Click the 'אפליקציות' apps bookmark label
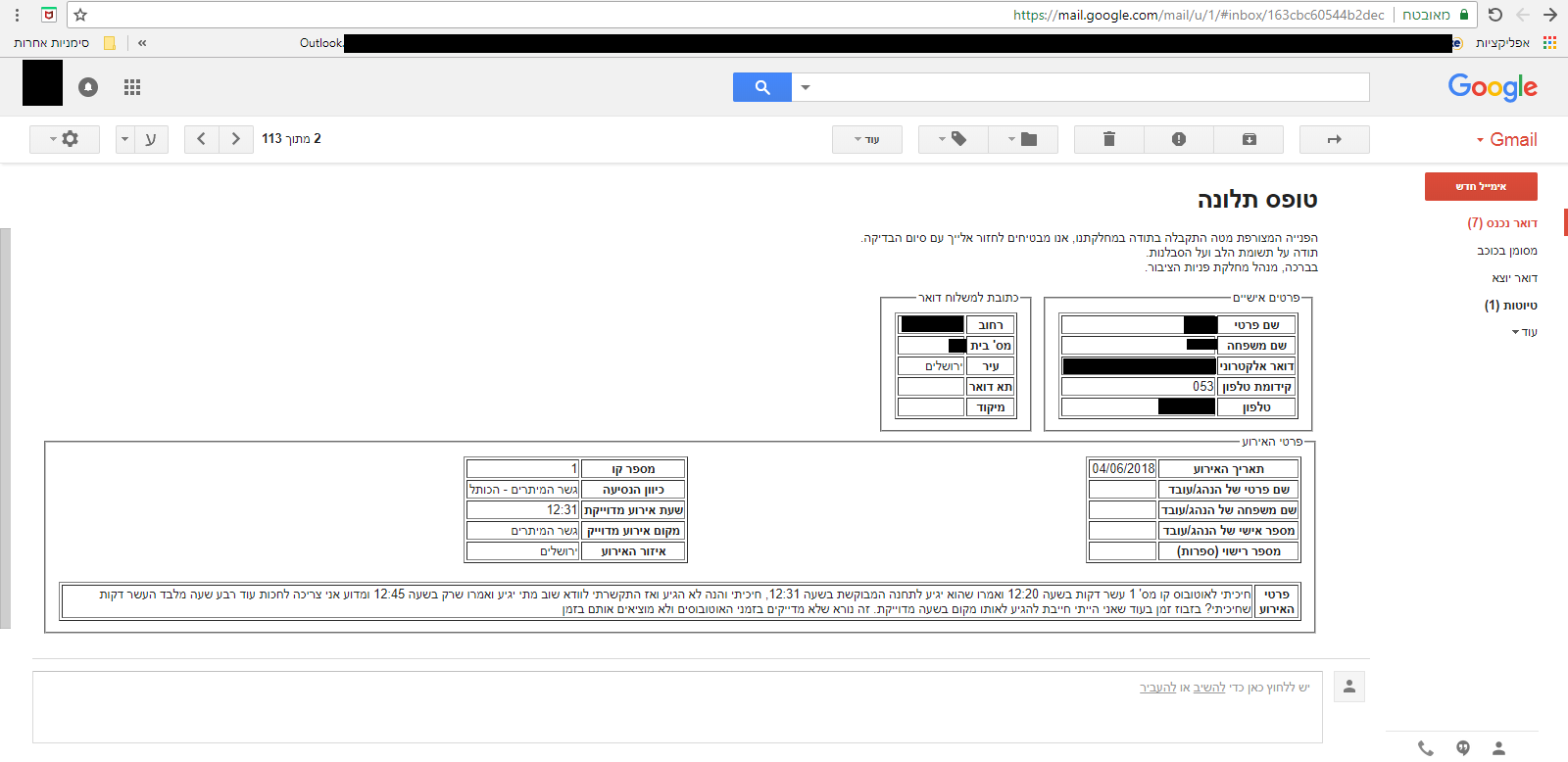 (1502, 43)
